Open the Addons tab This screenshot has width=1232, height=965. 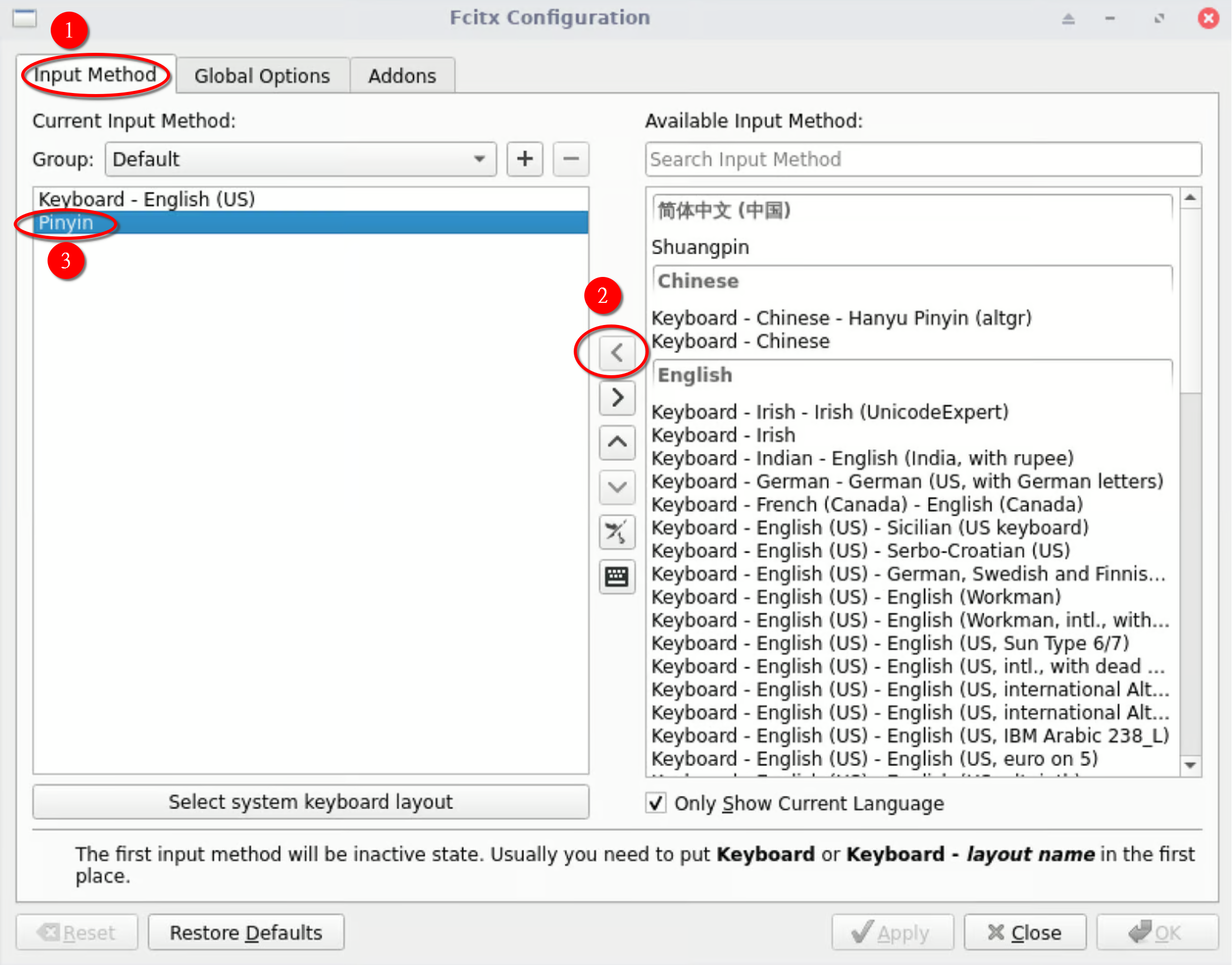click(x=402, y=76)
